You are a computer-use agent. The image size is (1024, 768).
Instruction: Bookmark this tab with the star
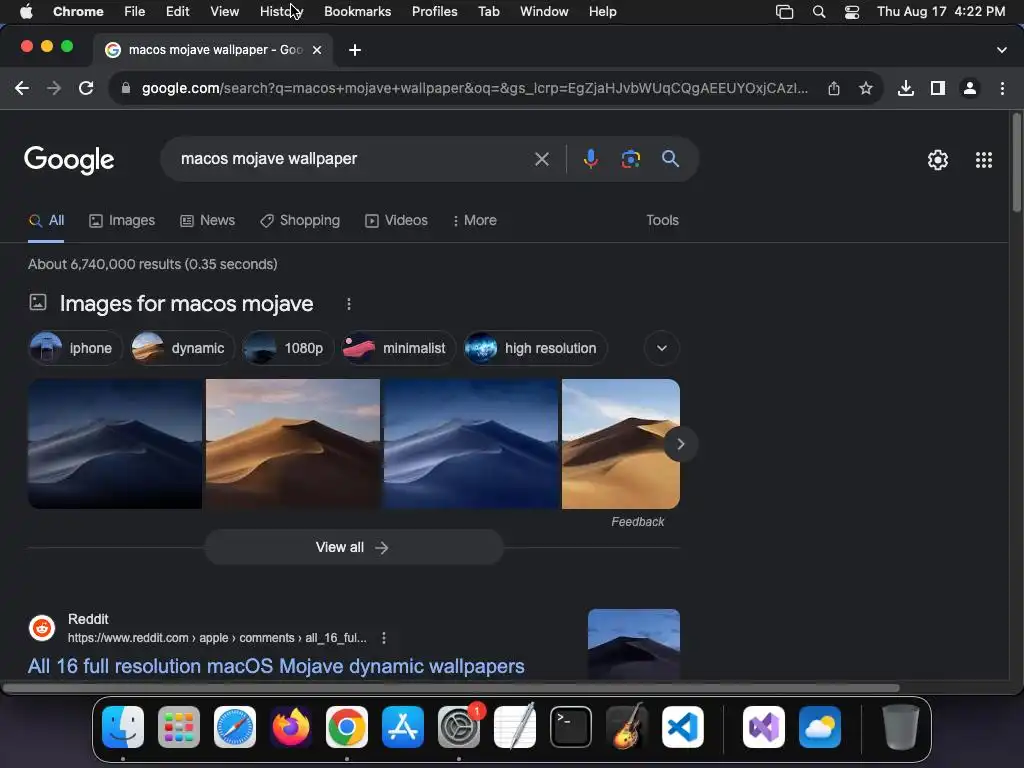point(866,88)
